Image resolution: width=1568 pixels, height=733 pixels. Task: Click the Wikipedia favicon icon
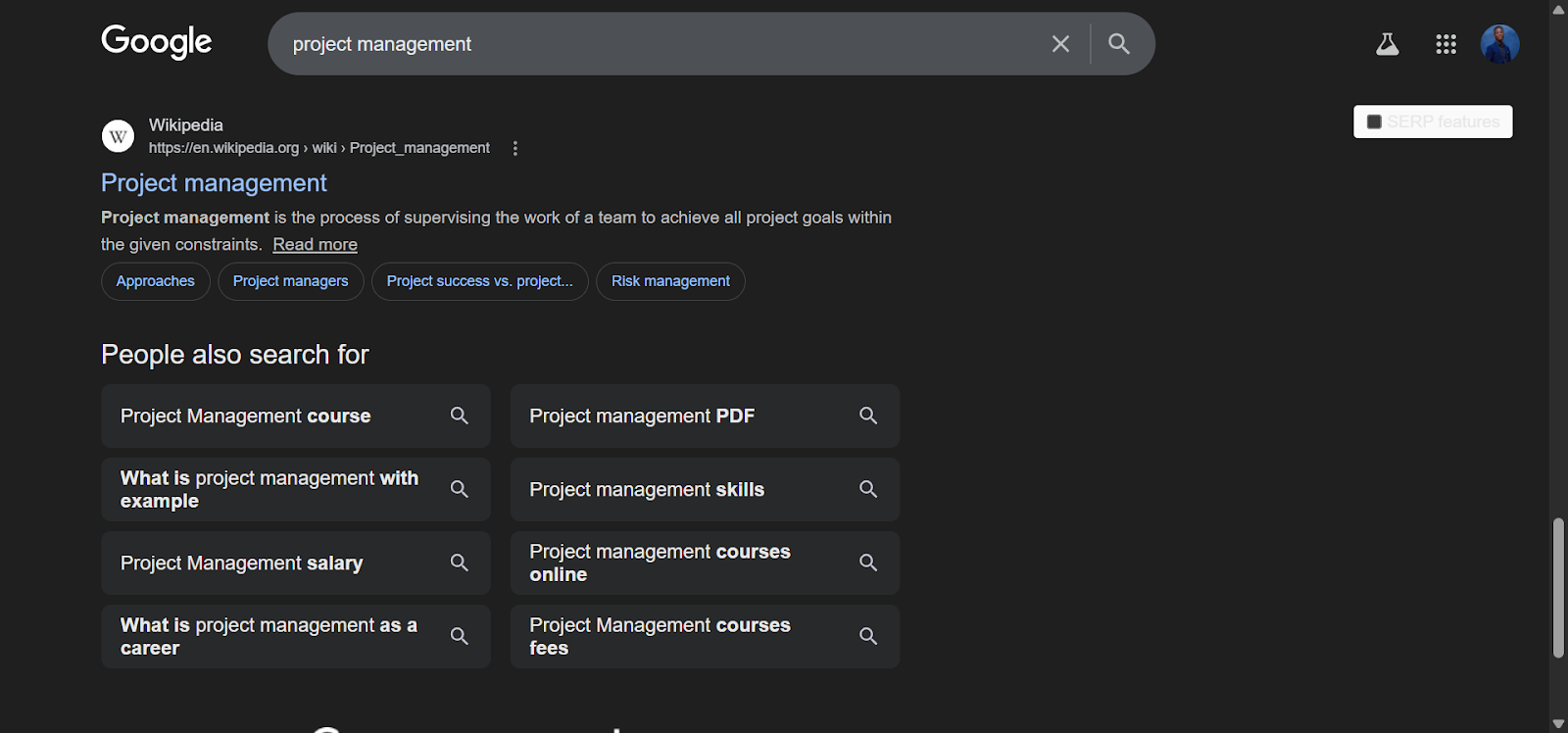[118, 136]
